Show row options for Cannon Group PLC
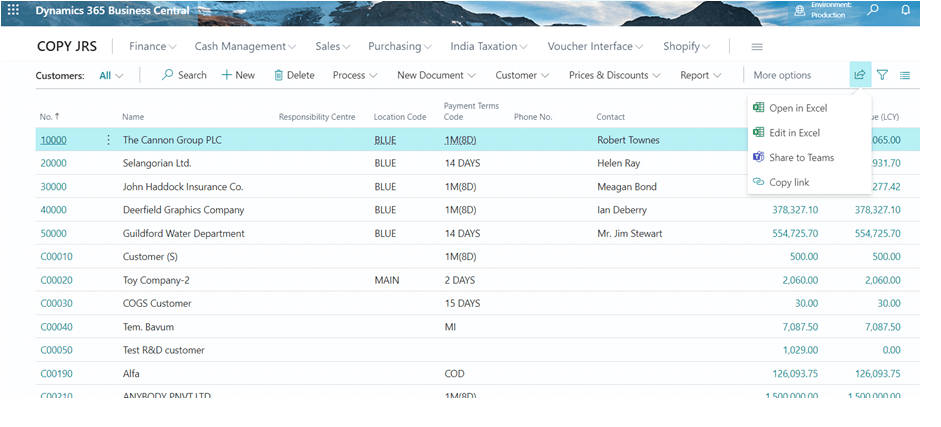Image resolution: width=941 pixels, height=427 pixels. click(x=108, y=140)
